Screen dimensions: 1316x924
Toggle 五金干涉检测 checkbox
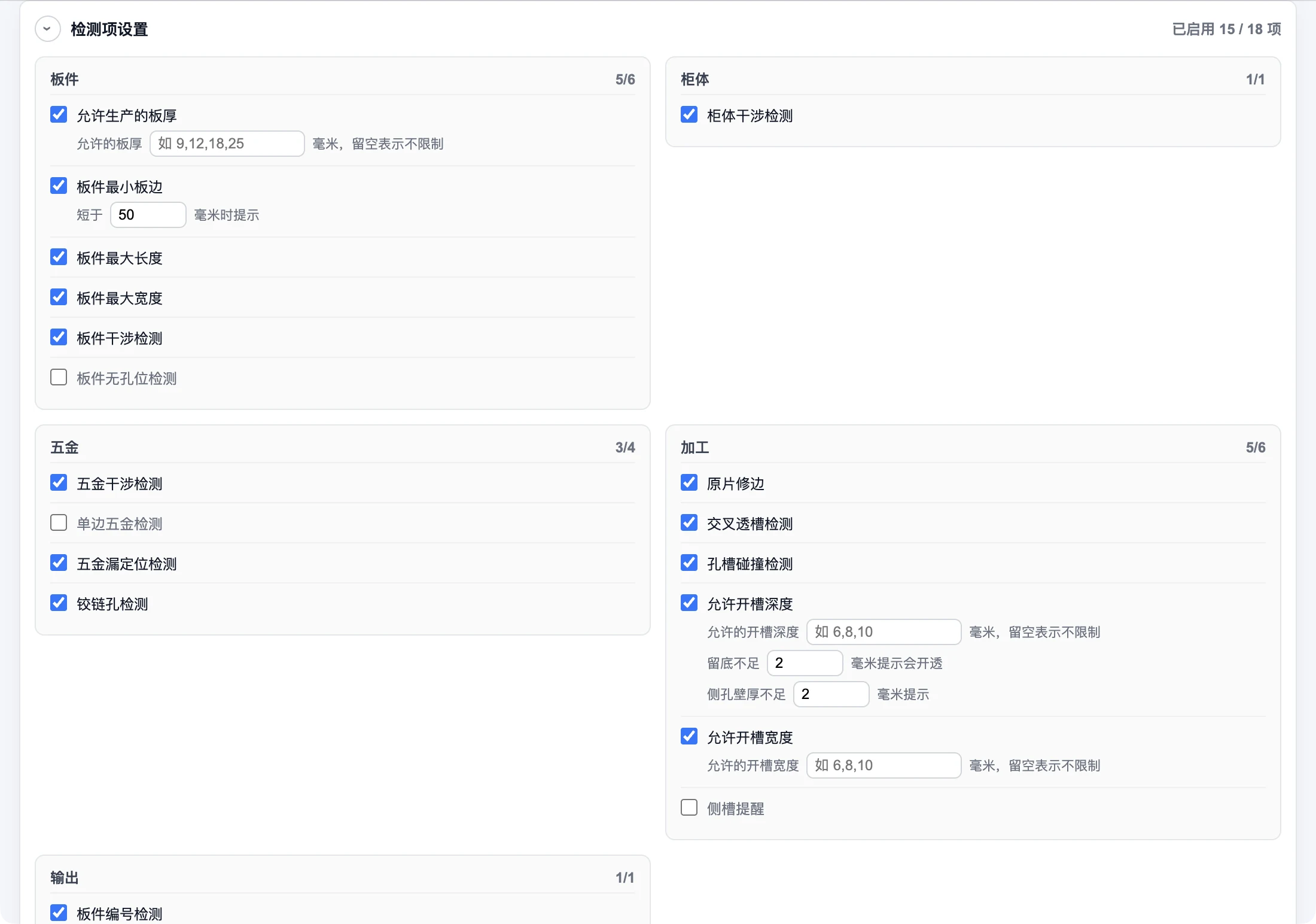(59, 482)
